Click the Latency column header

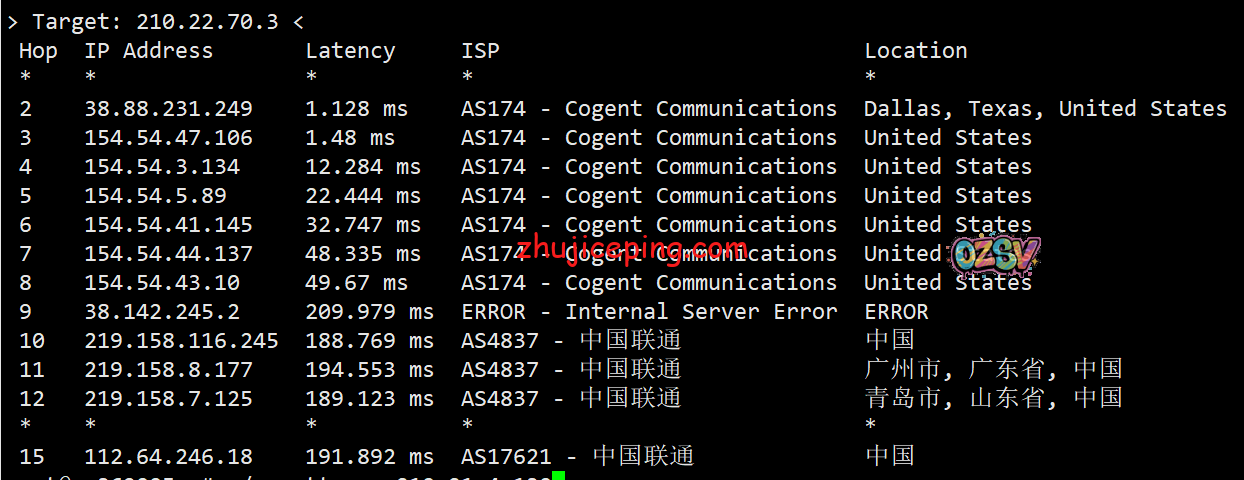350,51
